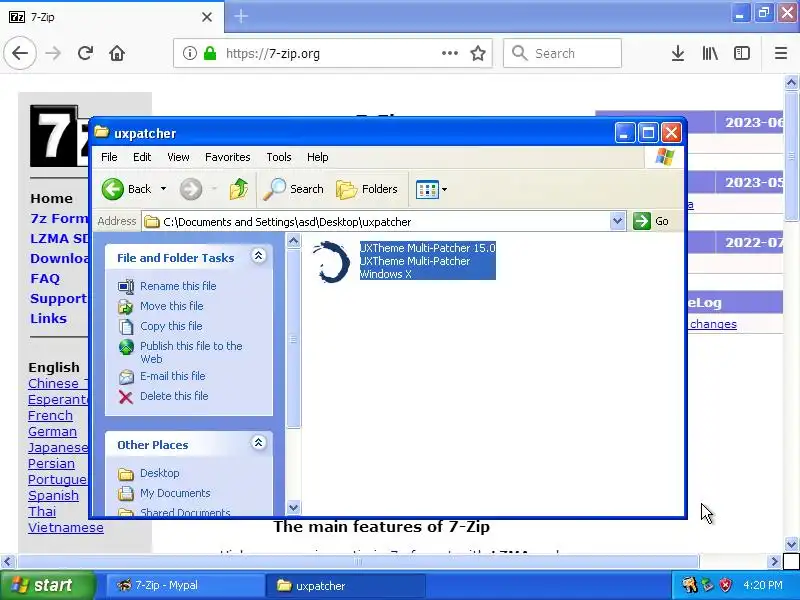The height and width of the screenshot is (600, 800).
Task: Click Back in uxpatcher Explorer window
Action: pyautogui.click(x=127, y=189)
